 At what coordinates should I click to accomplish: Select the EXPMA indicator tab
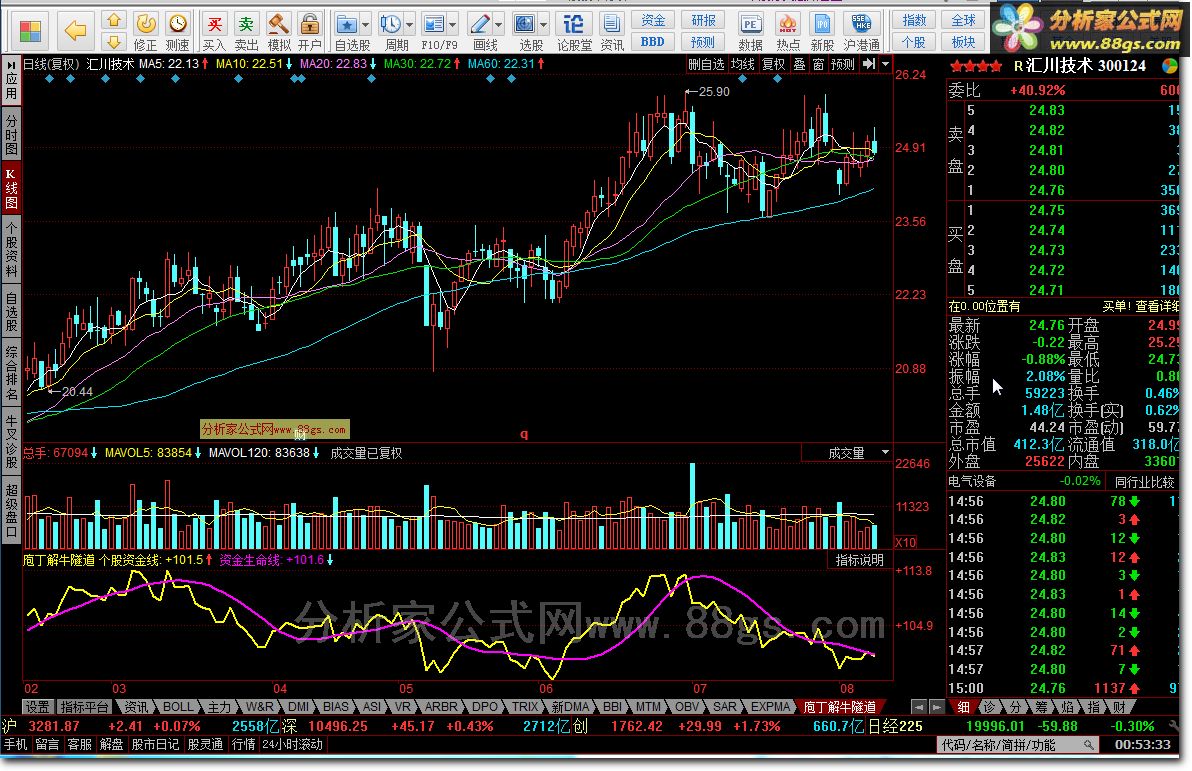point(771,707)
